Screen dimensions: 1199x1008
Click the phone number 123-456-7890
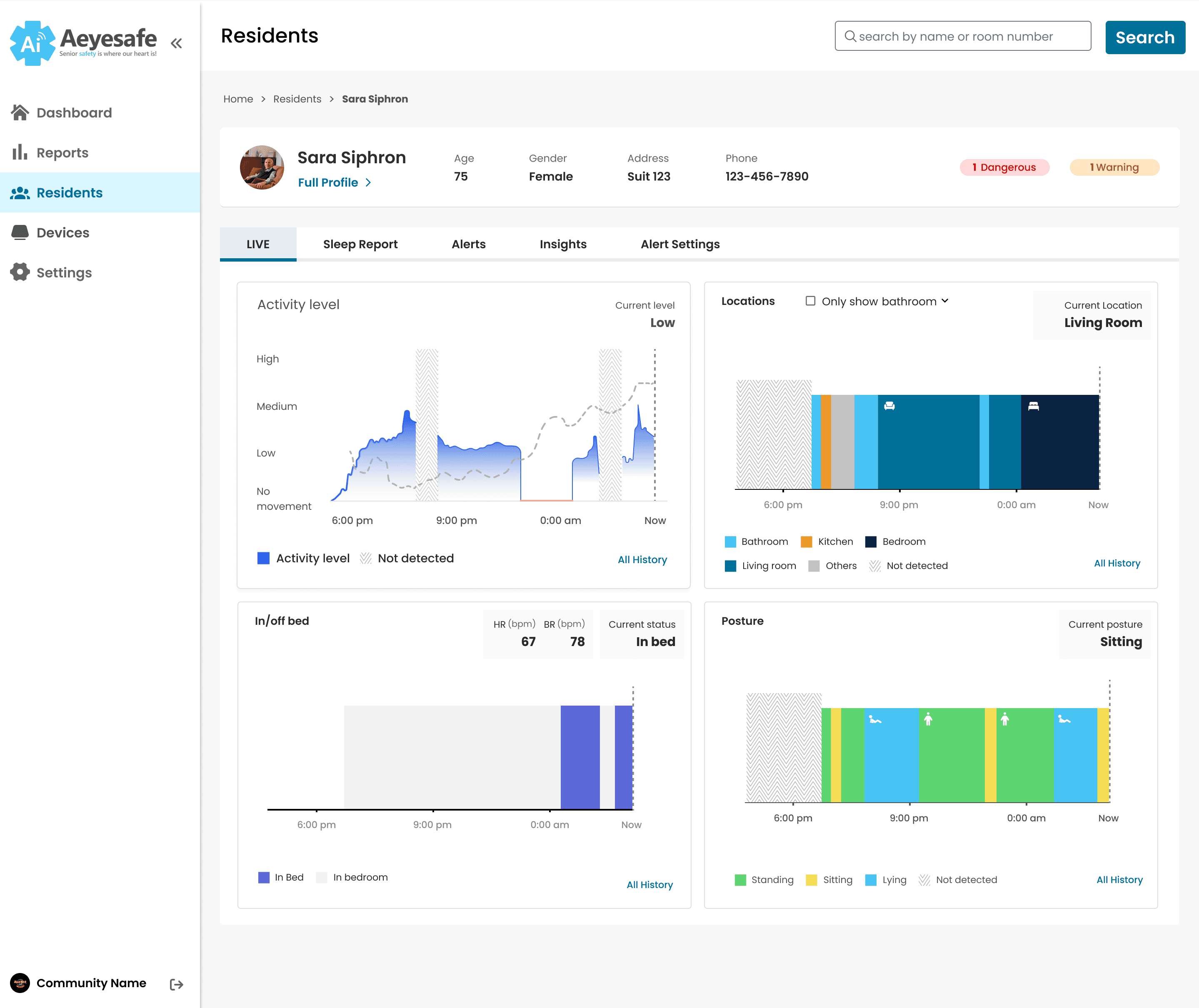coord(767,176)
